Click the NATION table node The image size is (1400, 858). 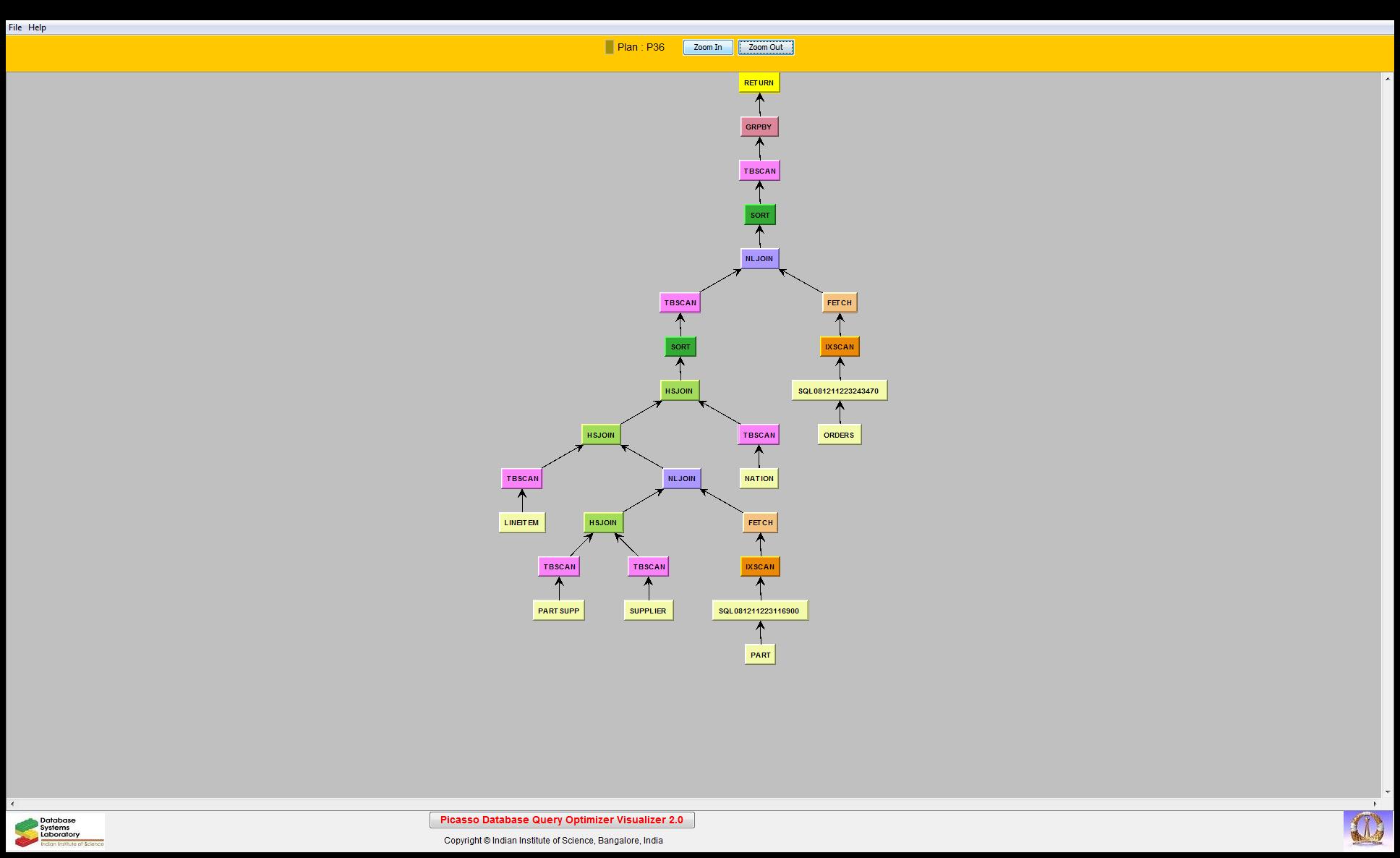(x=759, y=478)
